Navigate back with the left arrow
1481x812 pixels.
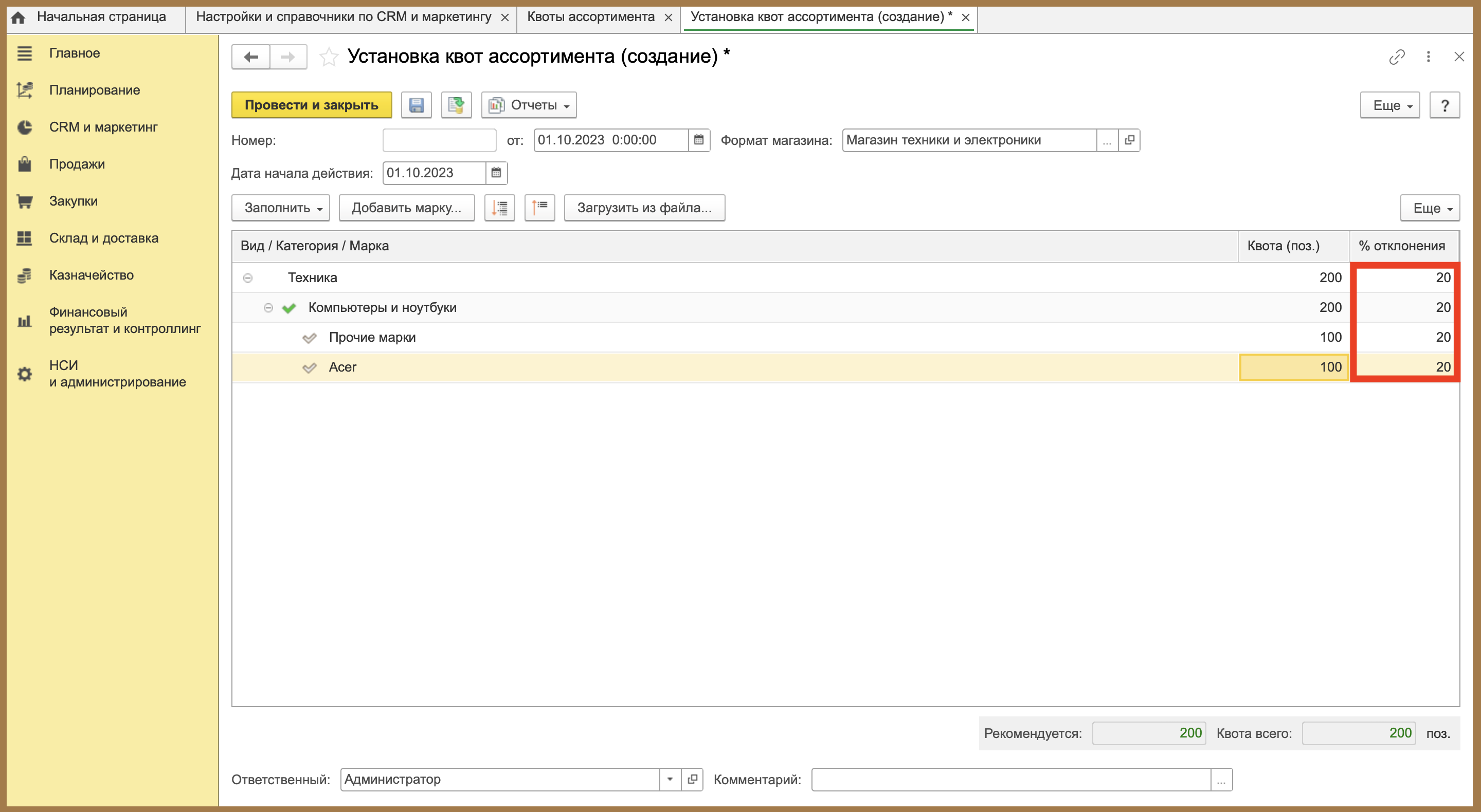coord(250,57)
